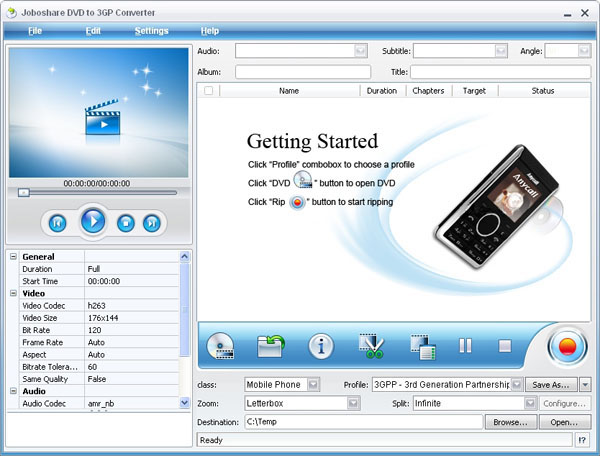Open the Help menu
Screen dimensions: 600x456
tap(210, 31)
